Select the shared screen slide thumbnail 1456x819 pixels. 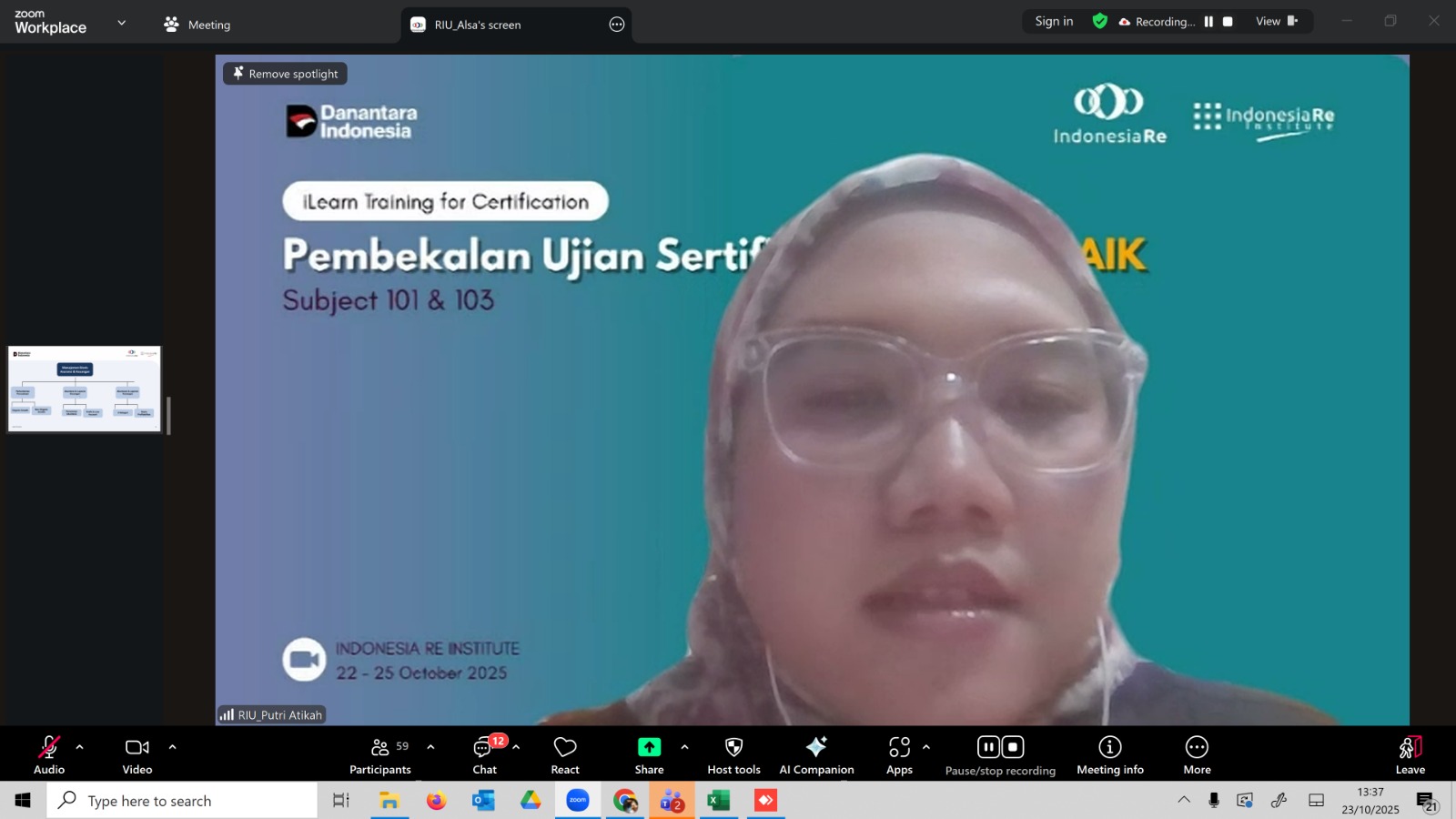(x=85, y=389)
